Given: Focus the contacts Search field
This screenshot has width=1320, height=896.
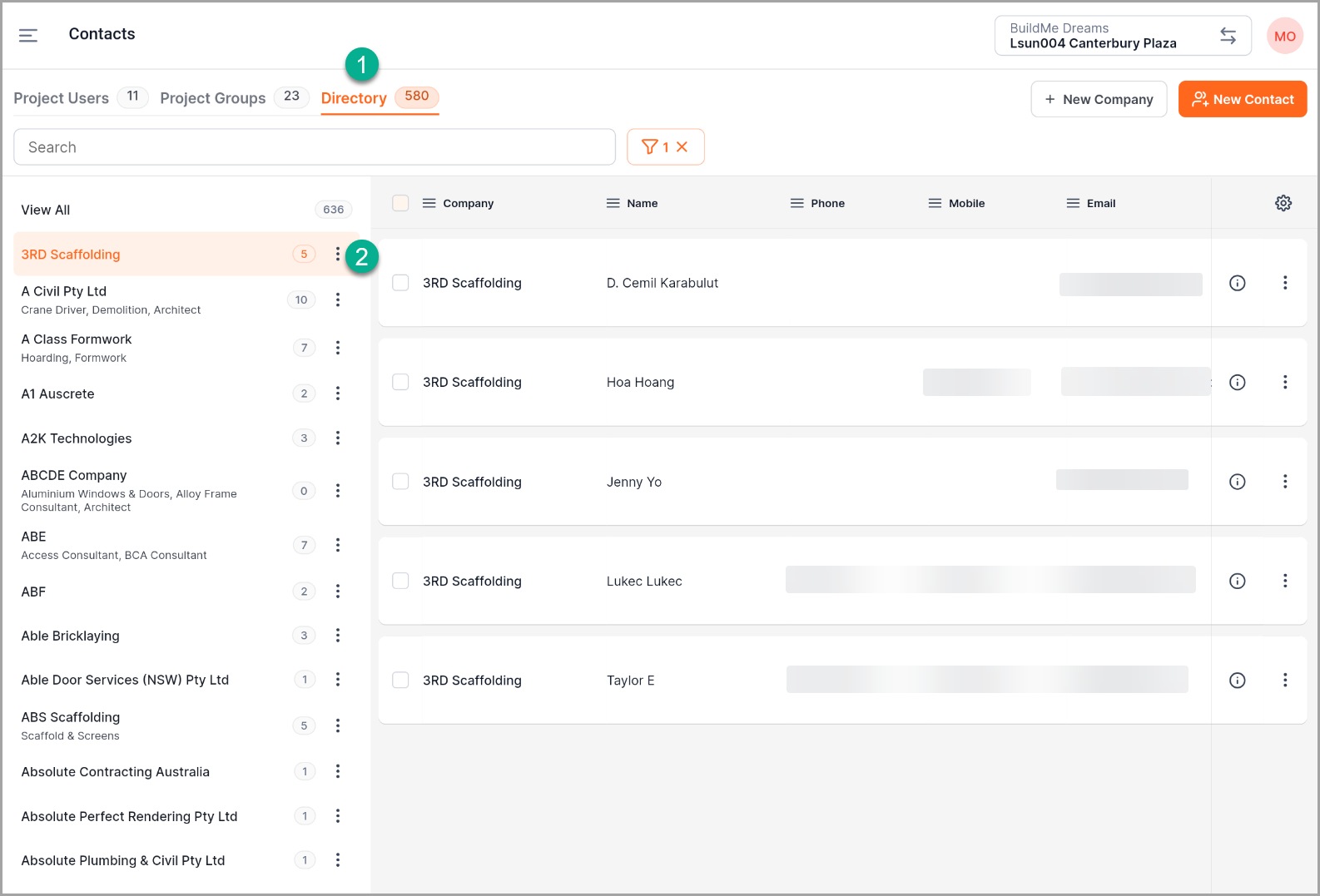Looking at the screenshot, I should (315, 147).
